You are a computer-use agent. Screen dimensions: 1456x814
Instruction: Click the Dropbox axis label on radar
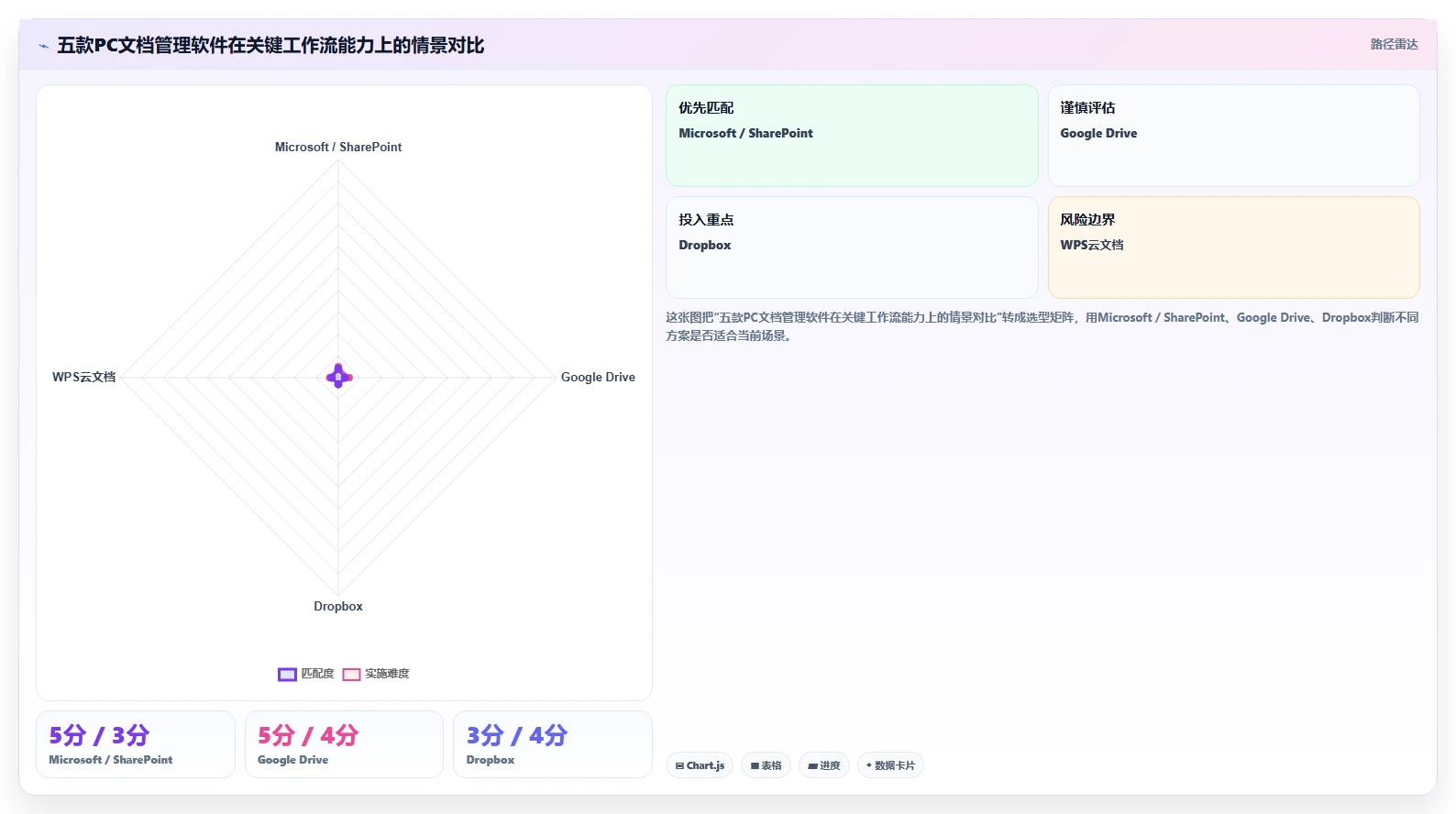338,606
